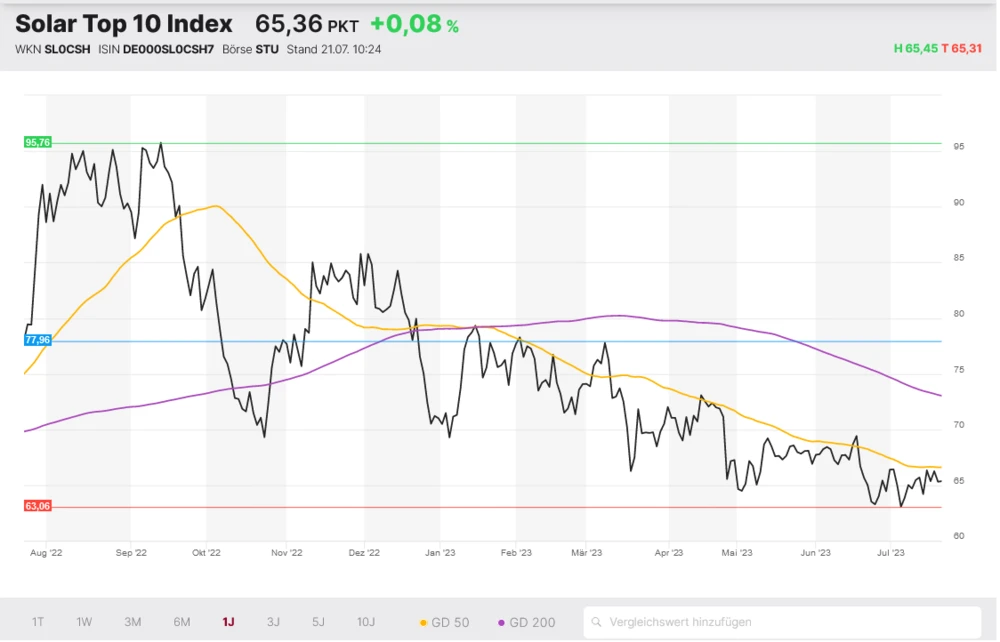Choose the 6M time period
Image resolution: width=1000 pixels, height=642 pixels.
pos(181,622)
